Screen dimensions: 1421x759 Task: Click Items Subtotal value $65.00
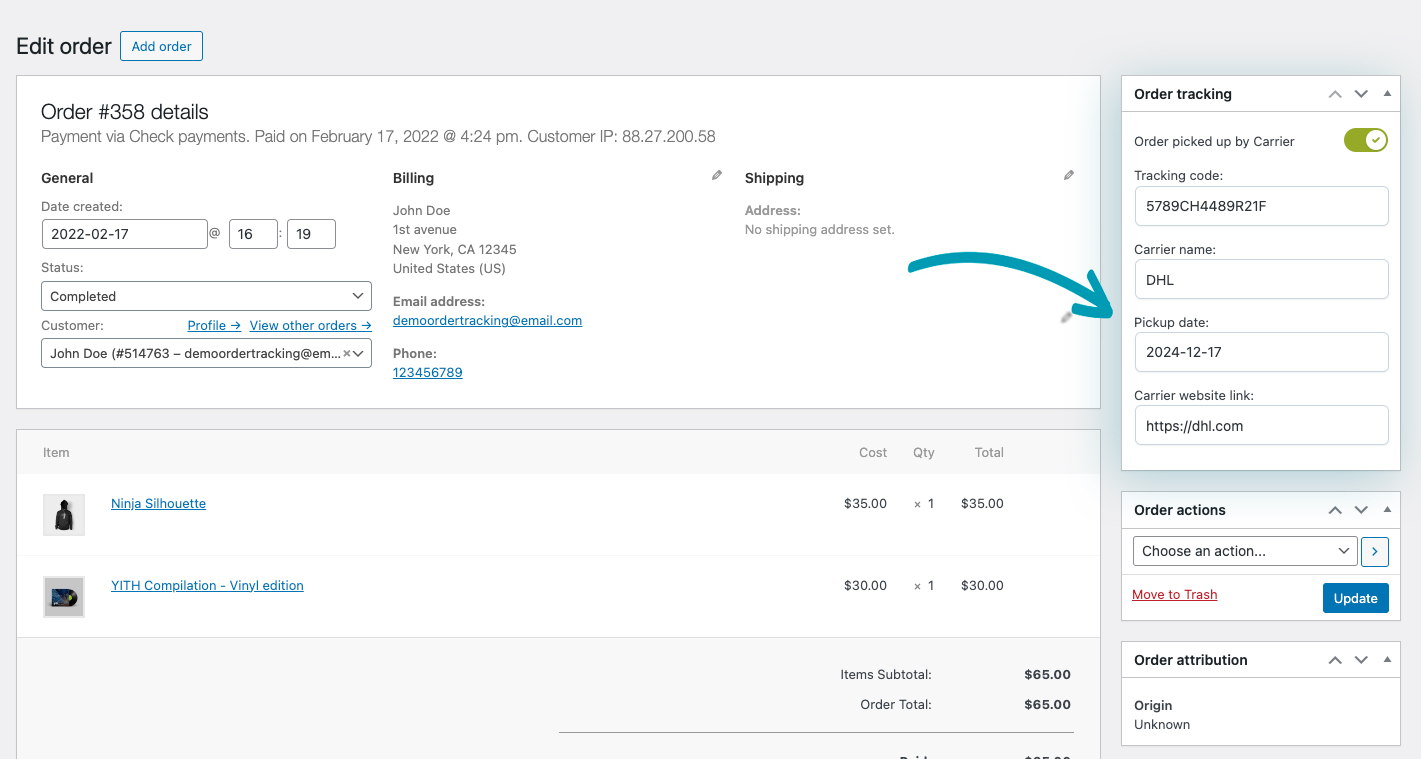1047,674
